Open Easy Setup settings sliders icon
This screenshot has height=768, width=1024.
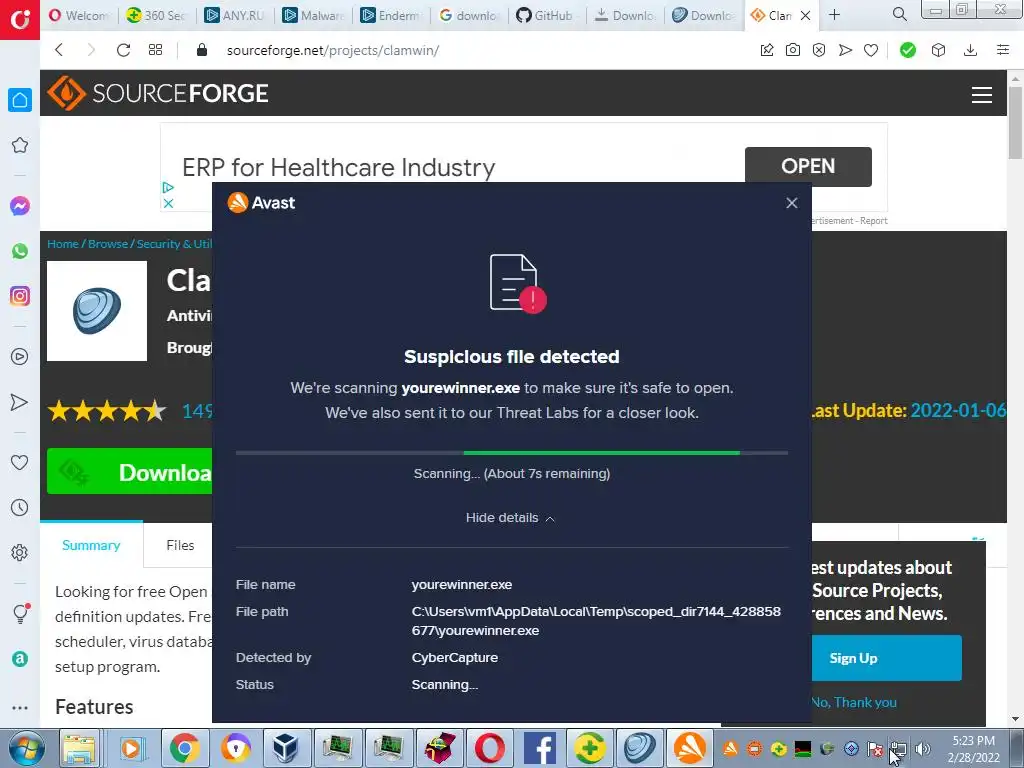point(1002,50)
